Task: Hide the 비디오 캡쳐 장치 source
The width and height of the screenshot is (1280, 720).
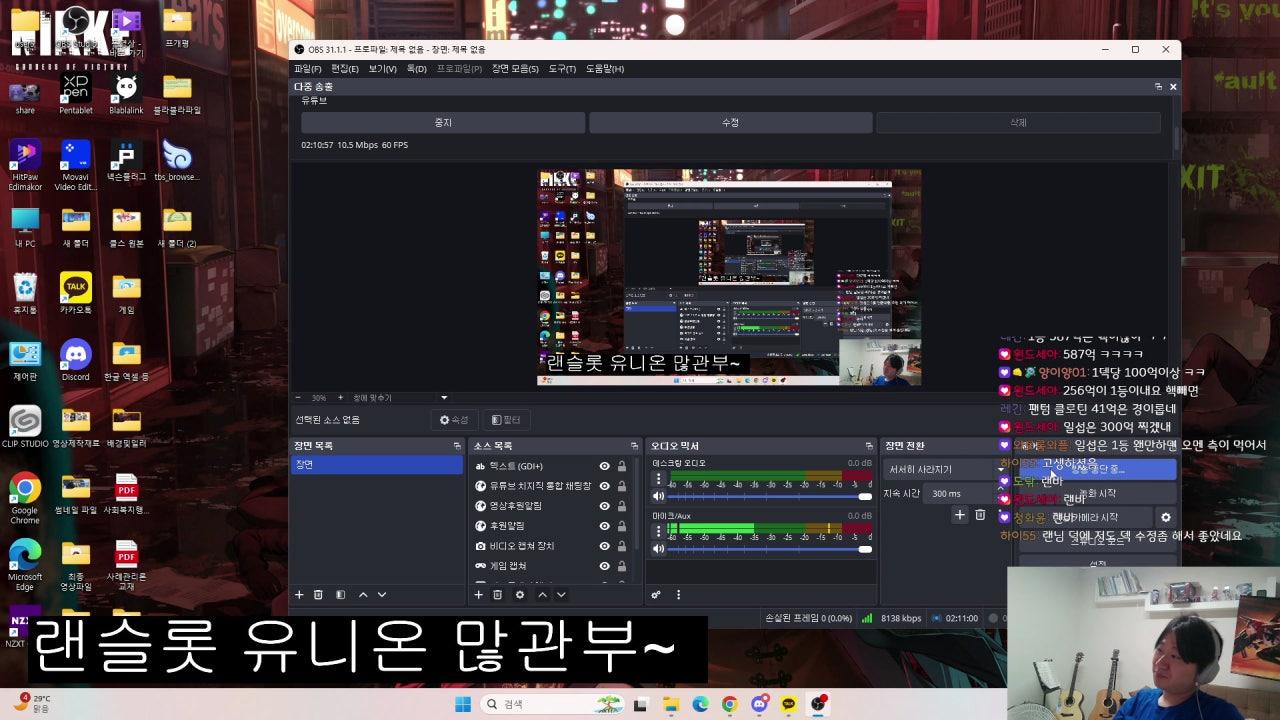Action: click(x=604, y=546)
